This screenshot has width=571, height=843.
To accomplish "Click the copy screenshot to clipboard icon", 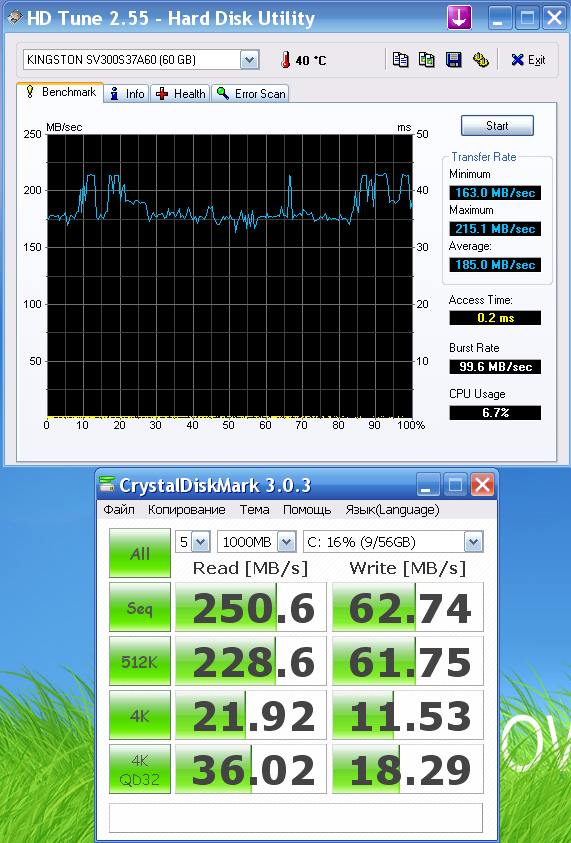I will [x=427, y=59].
